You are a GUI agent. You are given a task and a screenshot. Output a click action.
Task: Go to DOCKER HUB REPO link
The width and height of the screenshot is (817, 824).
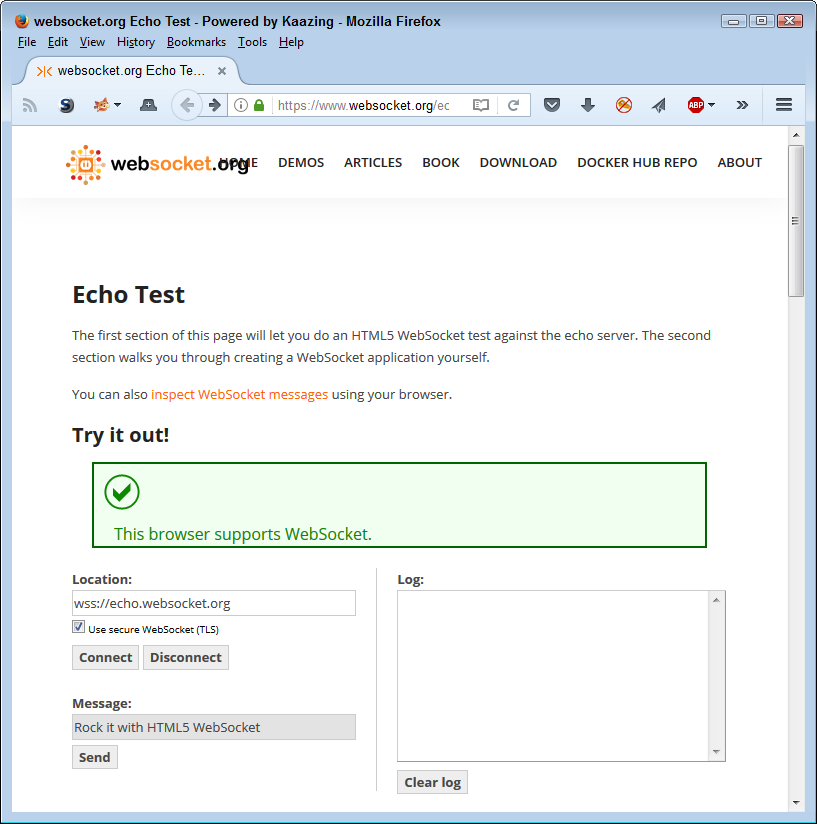pos(637,163)
